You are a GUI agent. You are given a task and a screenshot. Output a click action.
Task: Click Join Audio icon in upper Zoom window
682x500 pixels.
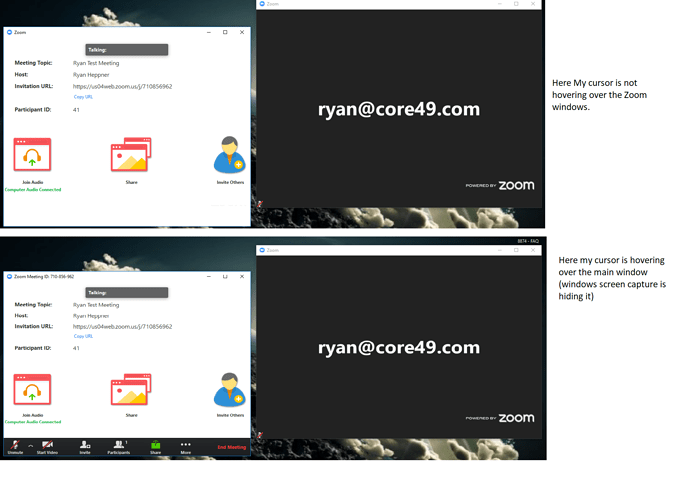coord(32,154)
